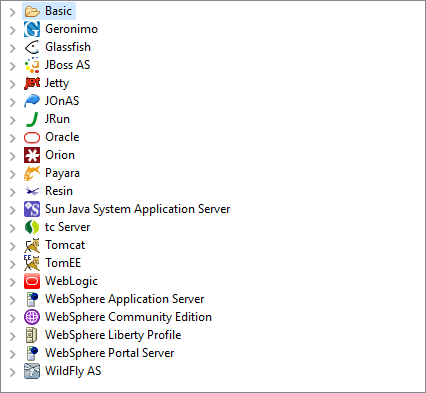
Task: Expand the JBoss AS category
Action: pos(13,66)
